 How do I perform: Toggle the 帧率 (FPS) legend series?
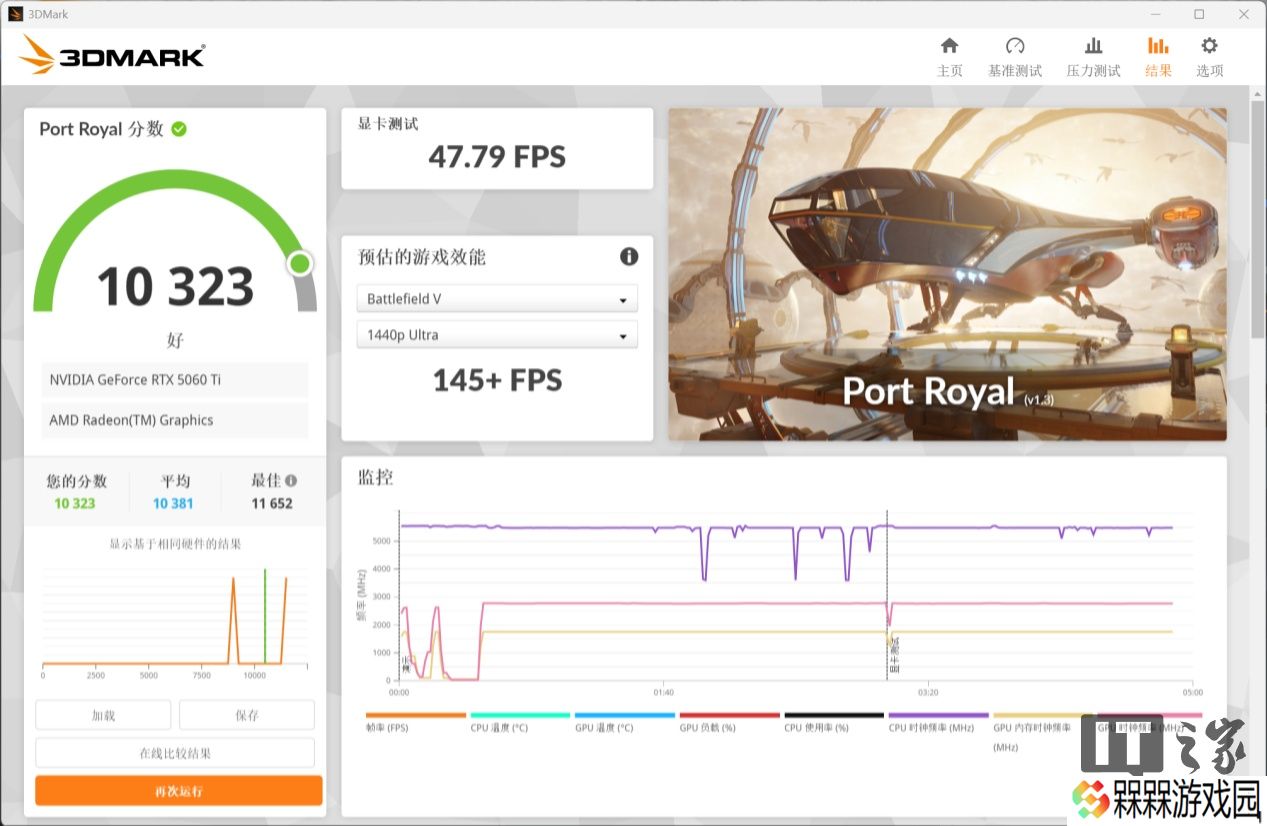[x=415, y=722]
